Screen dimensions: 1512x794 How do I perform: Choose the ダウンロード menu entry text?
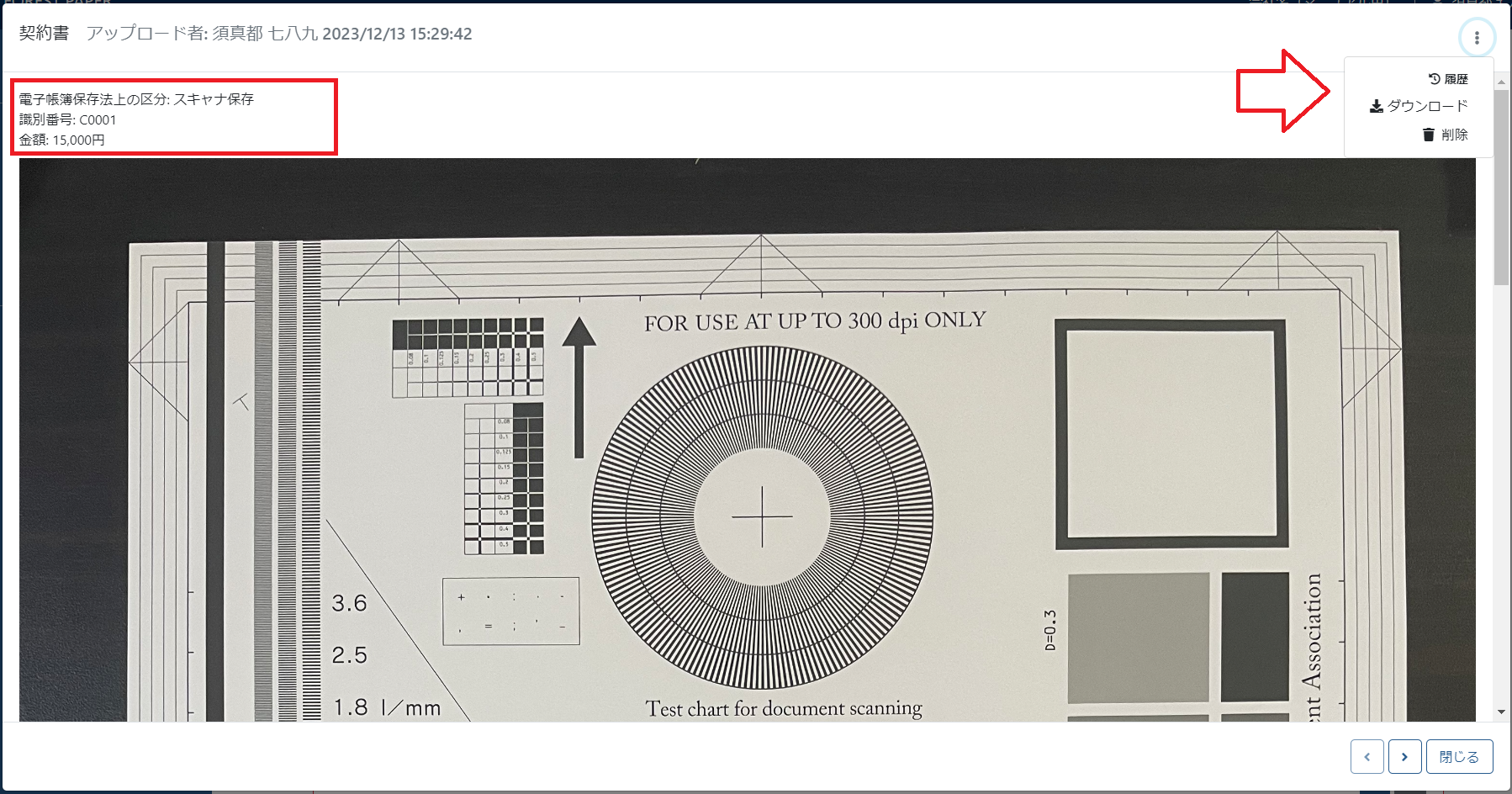click(1427, 106)
